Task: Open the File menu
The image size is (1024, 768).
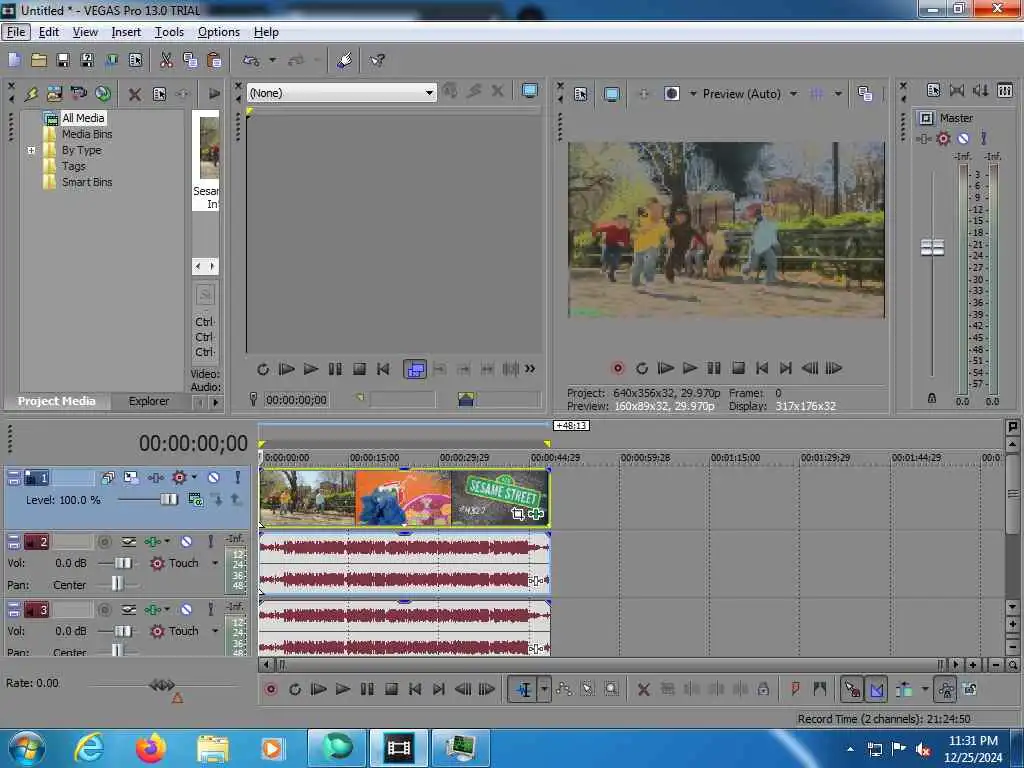Action: 16,32
